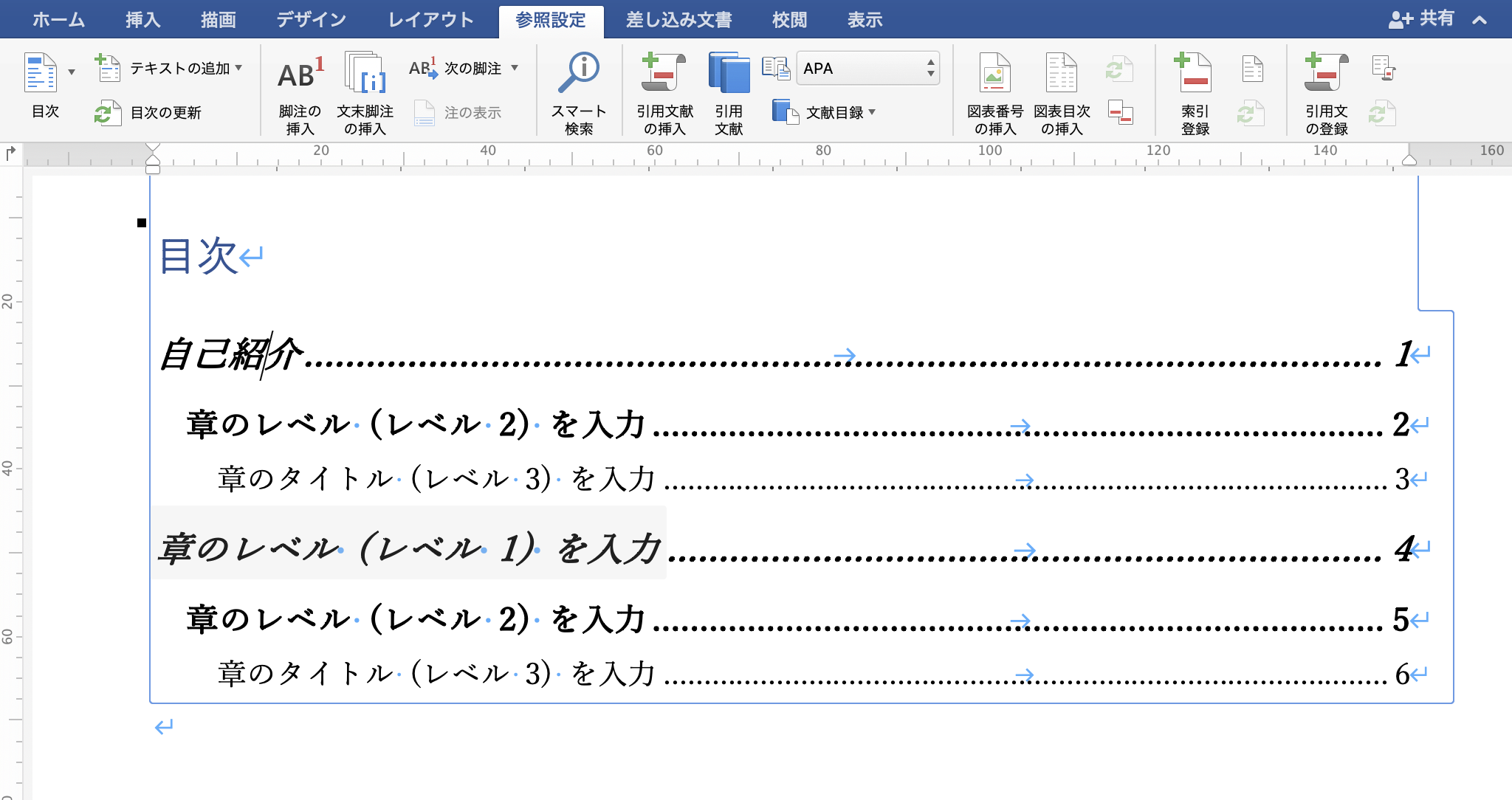1512x800 pixels.
Task: Switch to the ホーム tab
Action: pos(58,20)
